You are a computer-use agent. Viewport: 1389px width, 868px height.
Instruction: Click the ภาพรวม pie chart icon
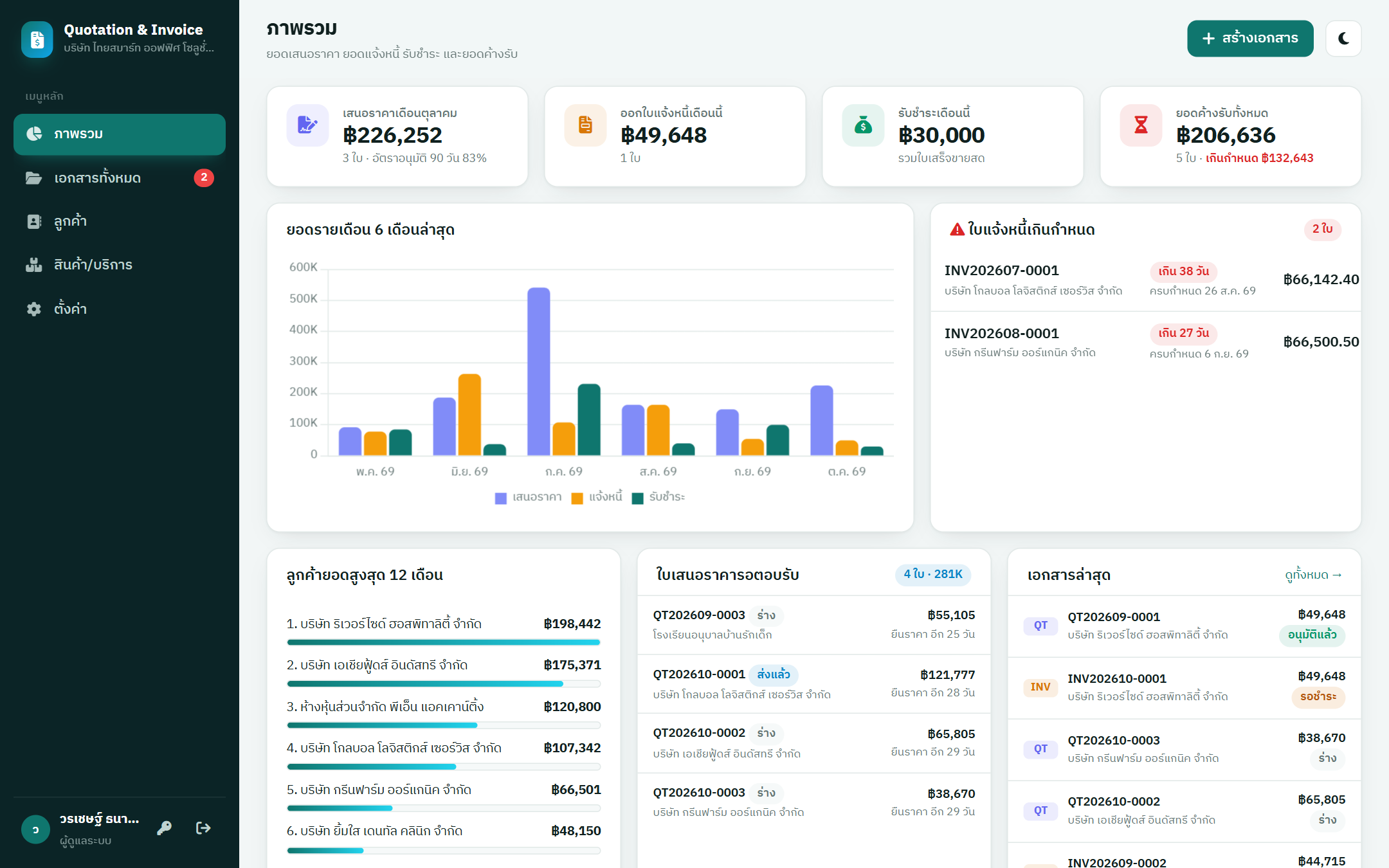pyautogui.click(x=34, y=134)
